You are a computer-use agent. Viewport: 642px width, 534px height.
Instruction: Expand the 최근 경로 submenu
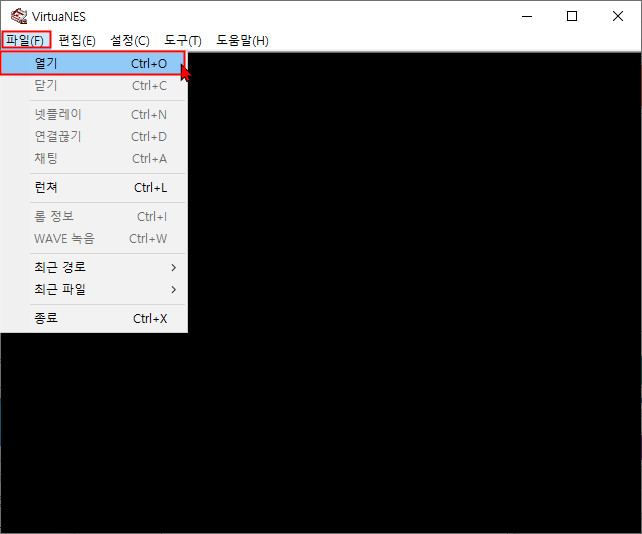click(93, 267)
